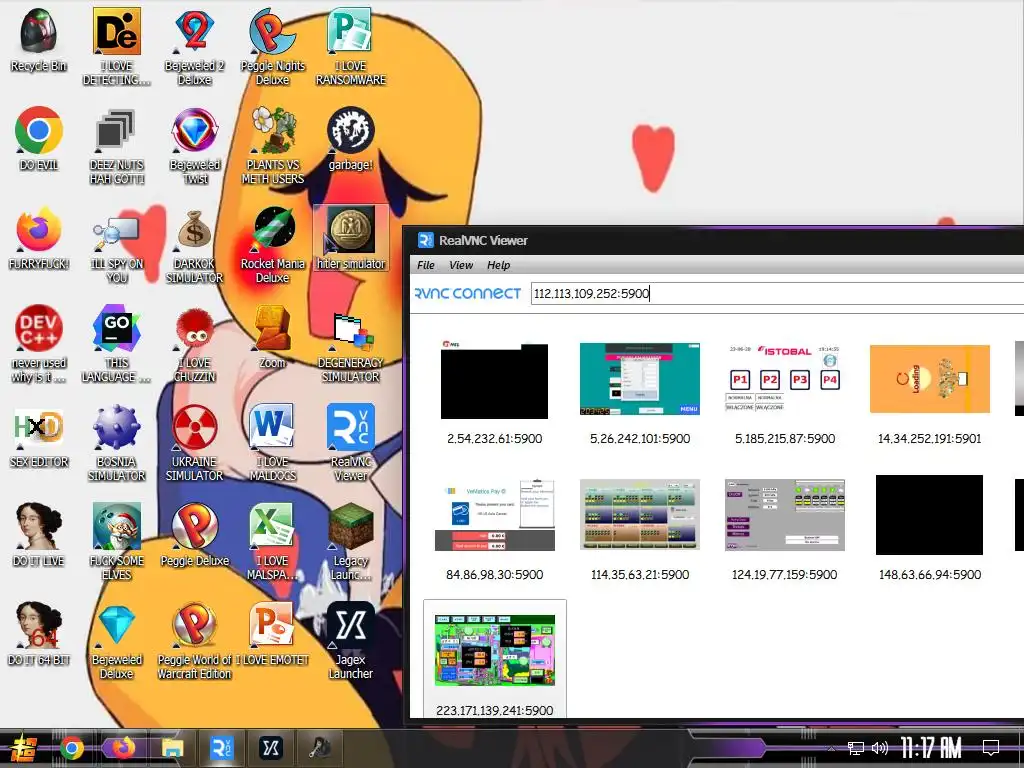Viewport: 1024px width, 768px height.
Task: Click the Start button on the taskbar
Action: point(24,748)
